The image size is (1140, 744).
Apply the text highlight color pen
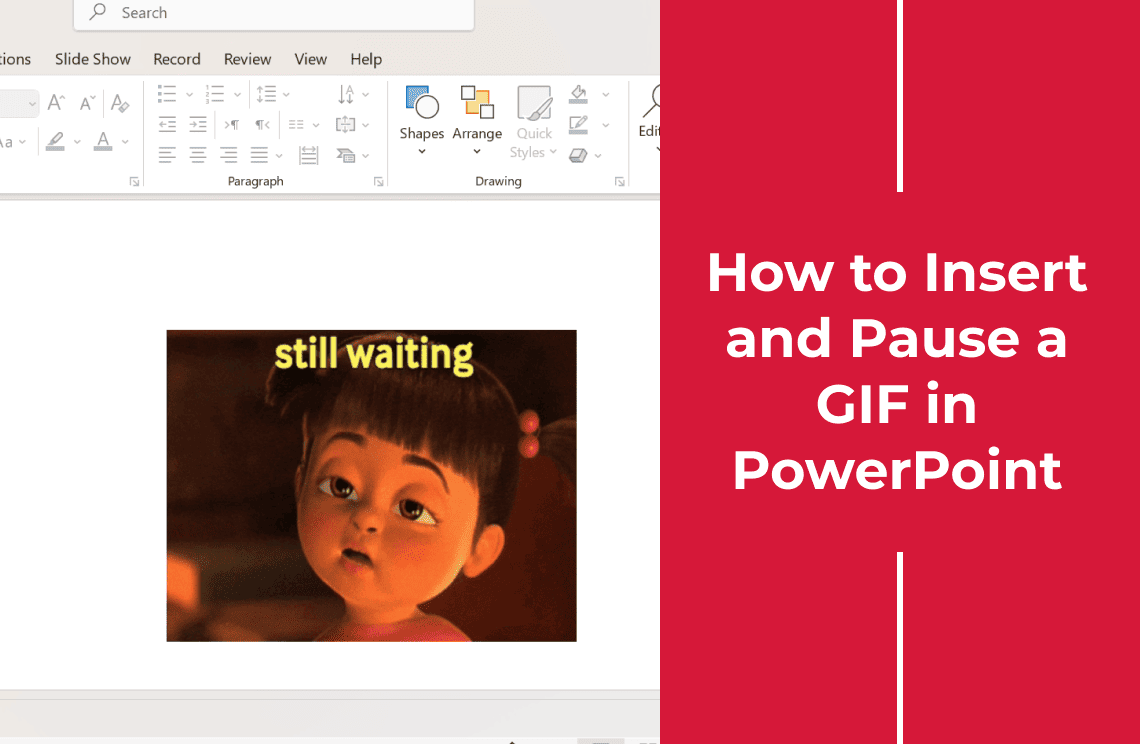pos(55,141)
